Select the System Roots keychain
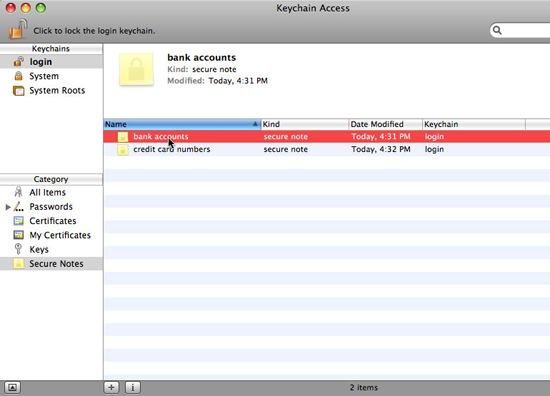The width and height of the screenshot is (550, 396). pos(51,90)
